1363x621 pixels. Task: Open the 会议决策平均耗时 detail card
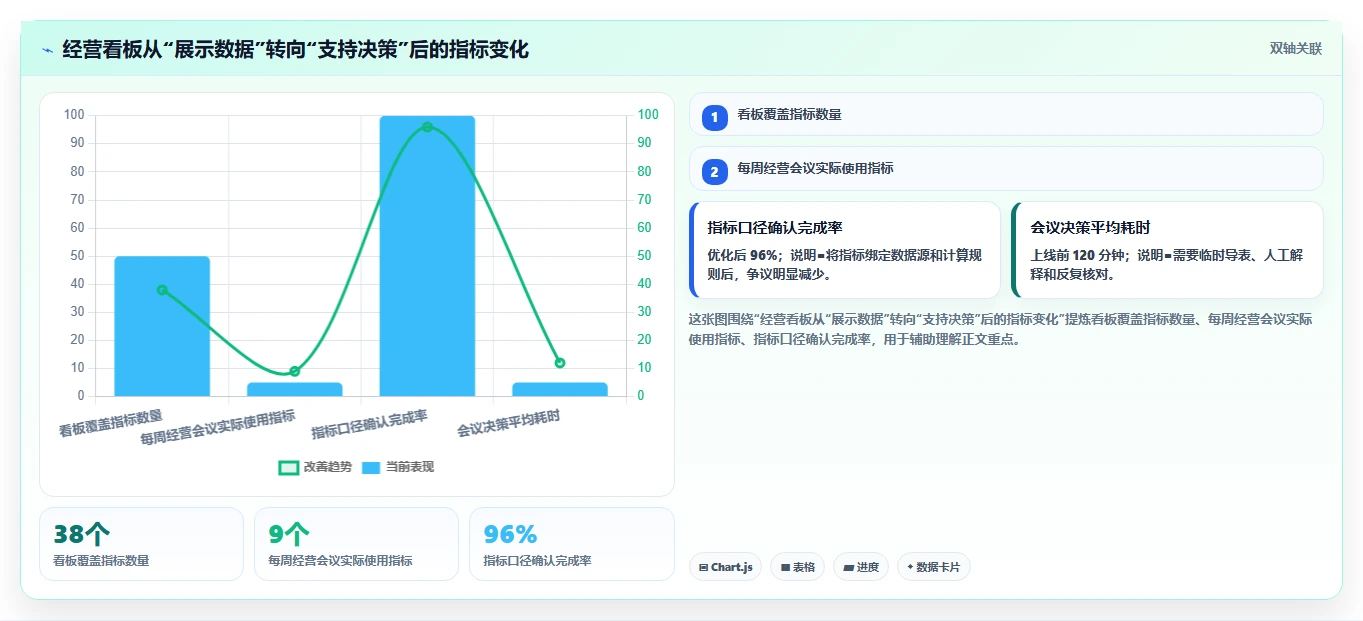(1167, 250)
